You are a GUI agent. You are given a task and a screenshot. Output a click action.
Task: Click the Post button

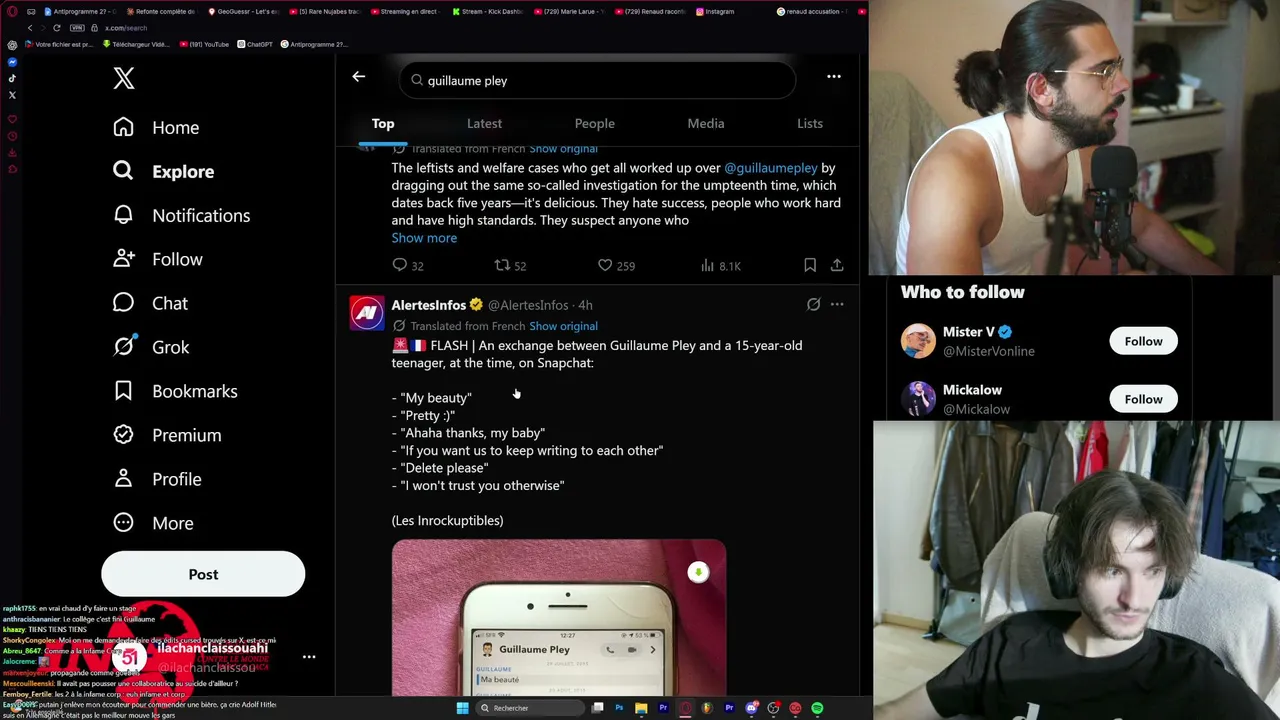(203, 574)
